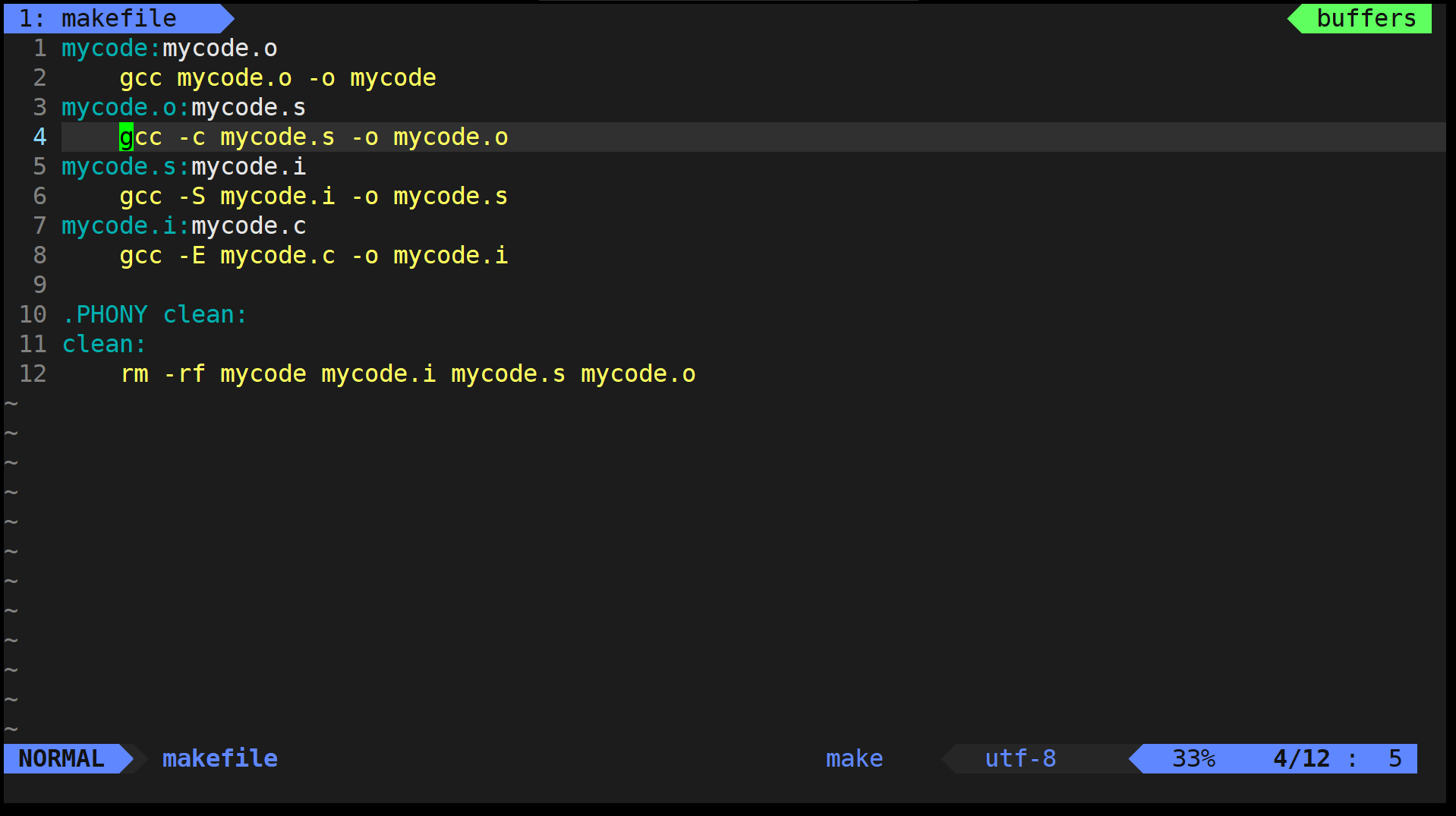1456x816 pixels.
Task: Click line number 12 in gutter
Action: pyautogui.click(x=33, y=373)
